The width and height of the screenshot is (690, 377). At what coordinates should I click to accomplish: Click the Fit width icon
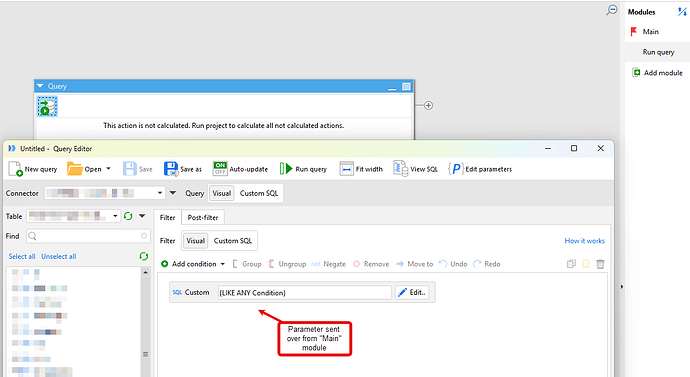click(x=346, y=169)
